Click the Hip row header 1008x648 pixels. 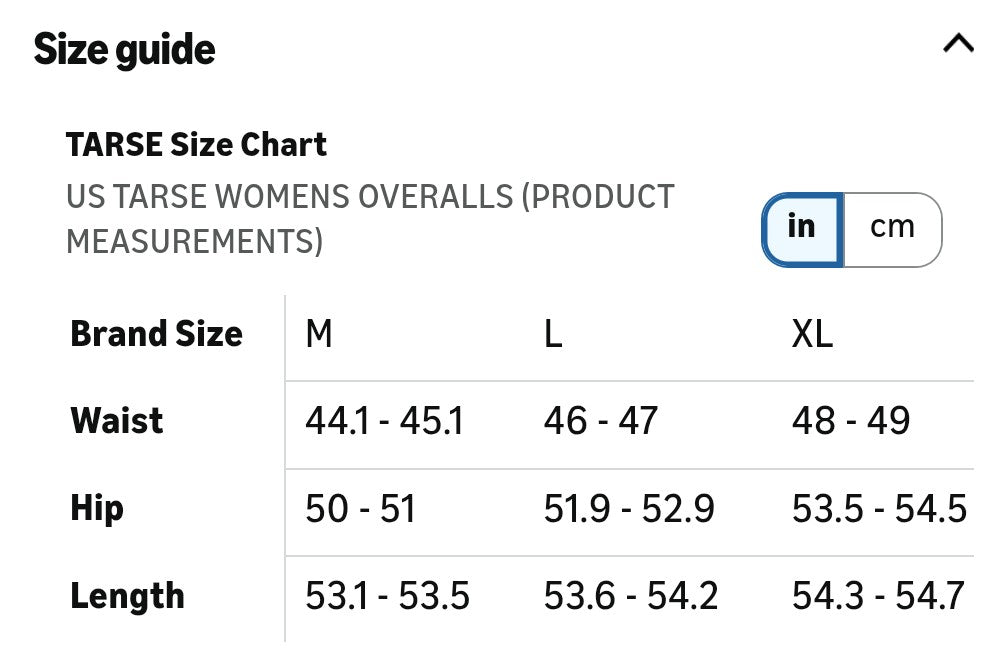point(97,508)
